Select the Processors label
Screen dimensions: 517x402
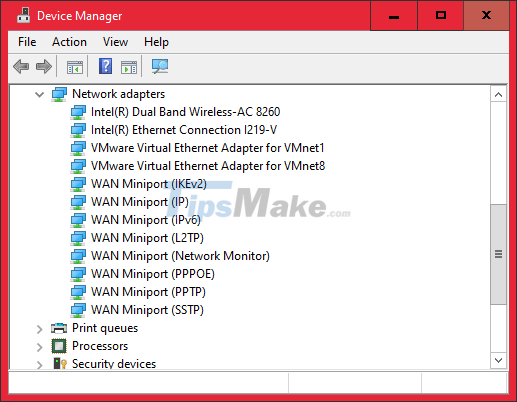point(100,346)
